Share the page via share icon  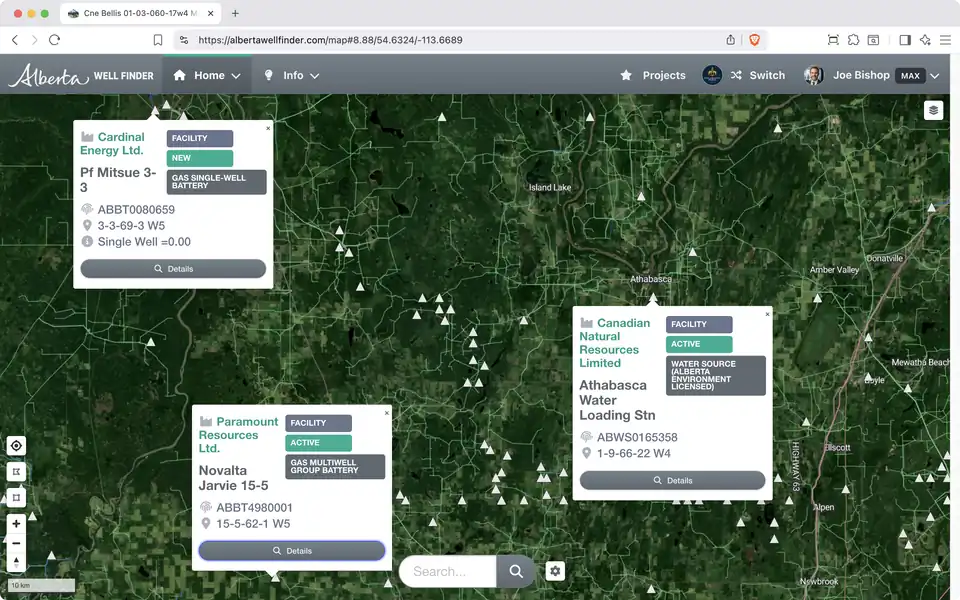pyautogui.click(x=730, y=40)
